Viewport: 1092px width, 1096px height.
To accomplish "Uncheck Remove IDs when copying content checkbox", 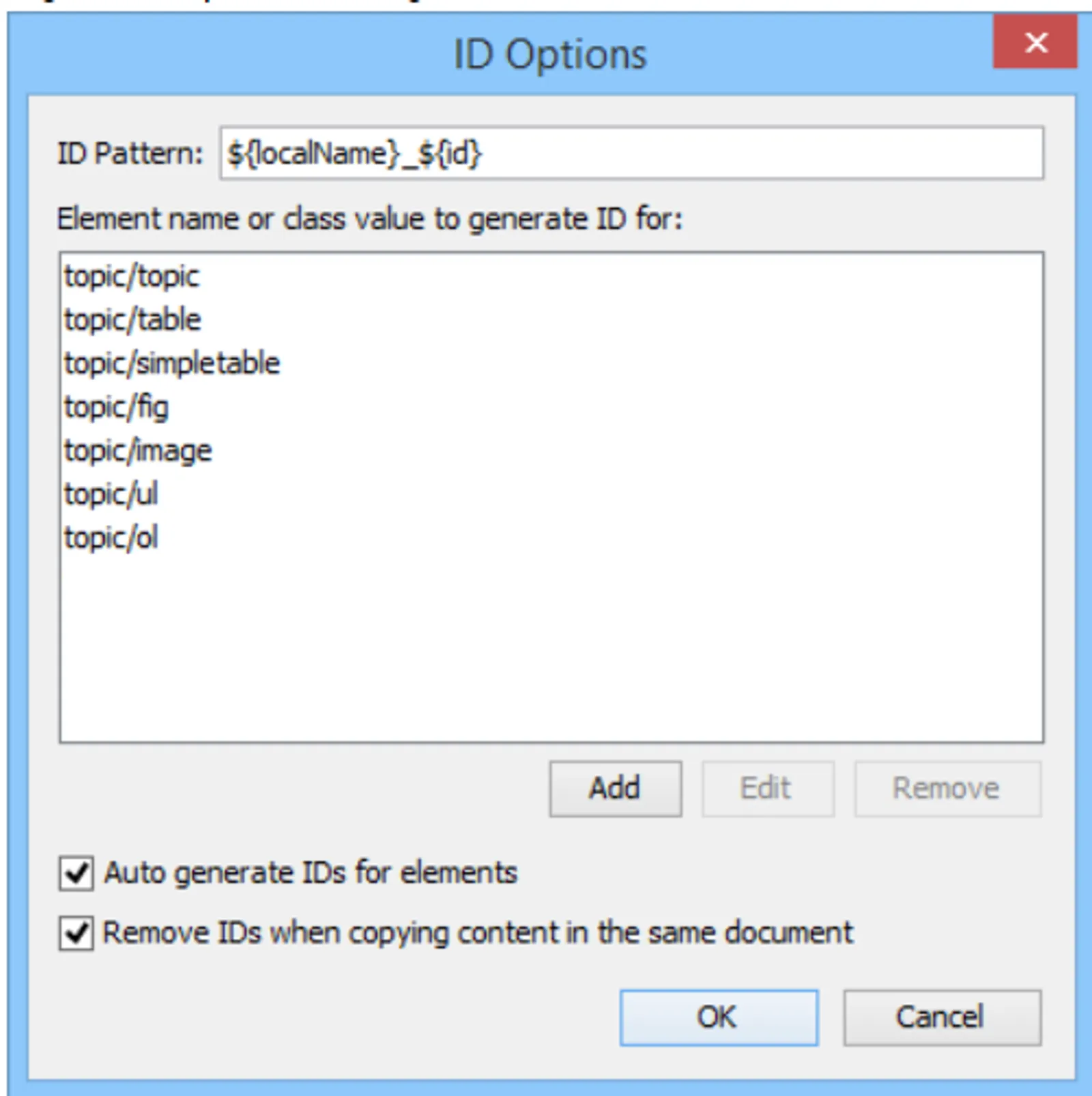I will [76, 934].
